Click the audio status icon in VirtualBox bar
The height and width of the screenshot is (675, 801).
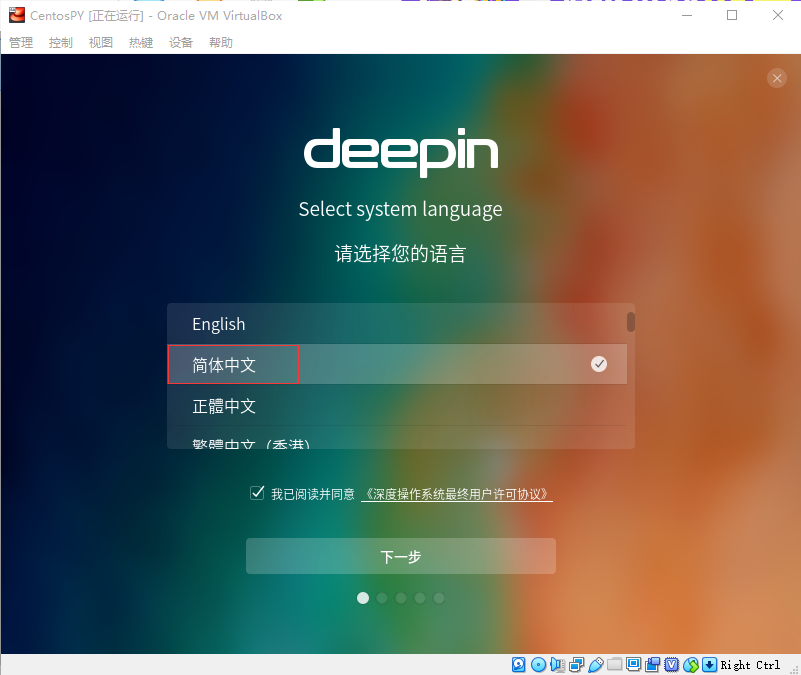tap(557, 664)
